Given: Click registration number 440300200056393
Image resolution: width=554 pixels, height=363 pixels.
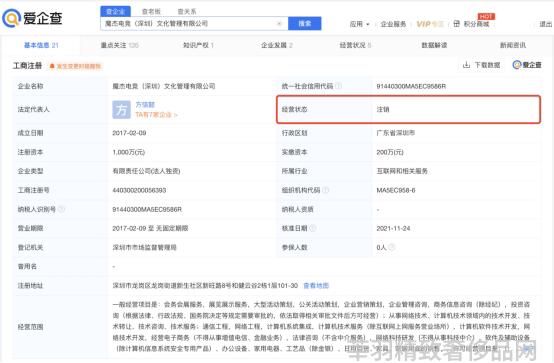Looking at the screenshot, I should tap(139, 190).
